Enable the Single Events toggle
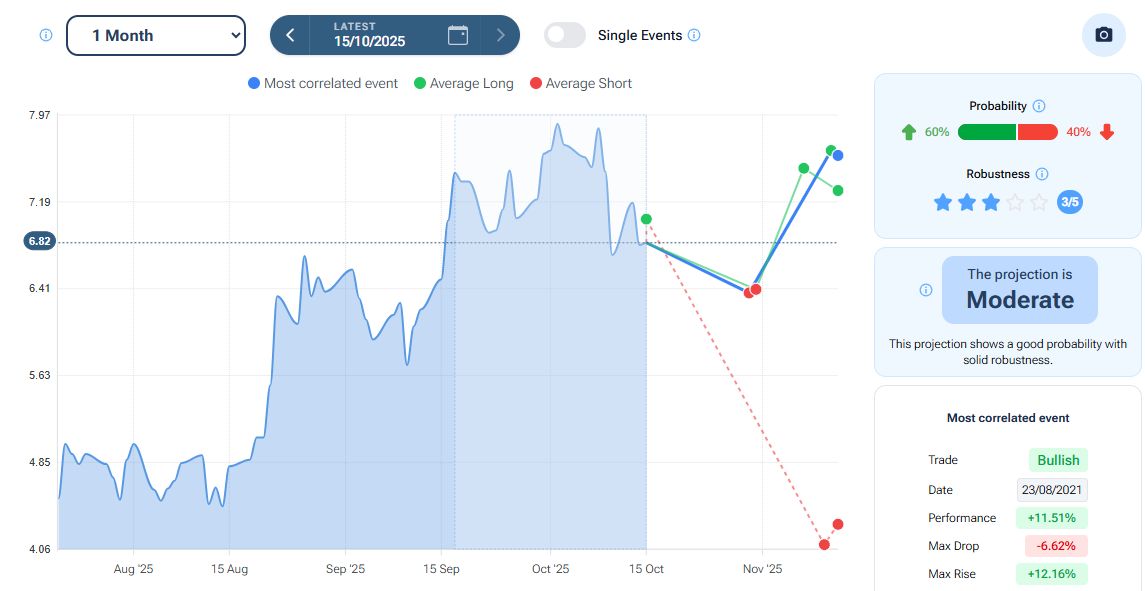Image resolution: width=1145 pixels, height=591 pixels. 565,35
